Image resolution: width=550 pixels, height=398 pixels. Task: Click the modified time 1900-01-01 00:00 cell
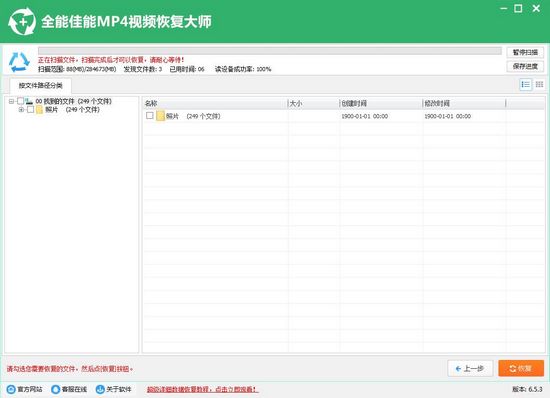pyautogui.click(x=448, y=116)
